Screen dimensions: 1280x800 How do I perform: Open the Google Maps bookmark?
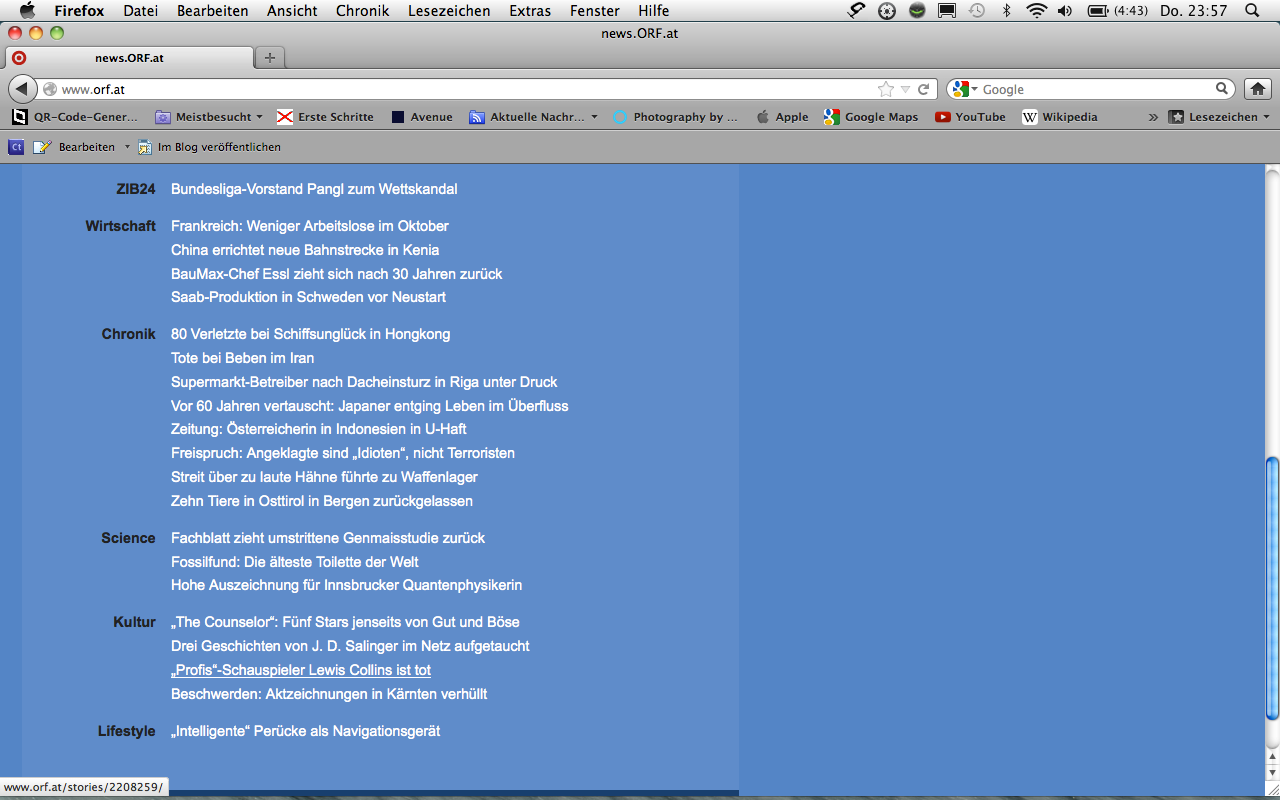[871, 117]
